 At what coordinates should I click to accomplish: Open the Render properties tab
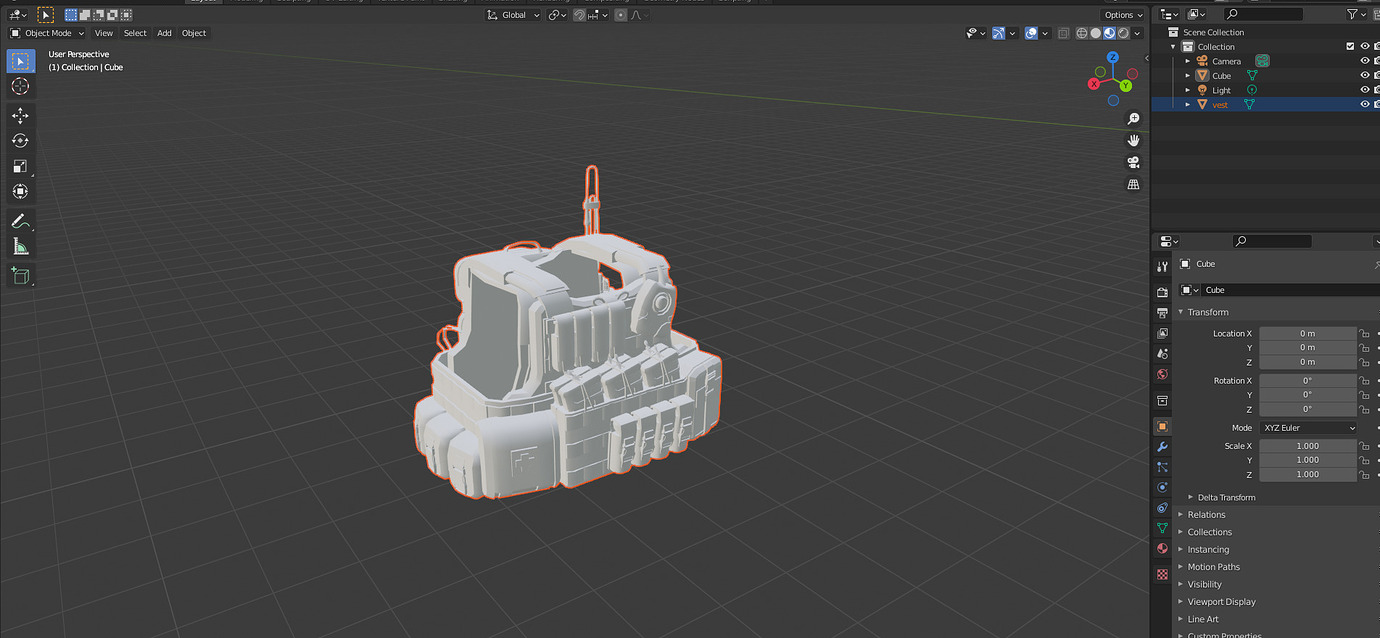click(1162, 292)
